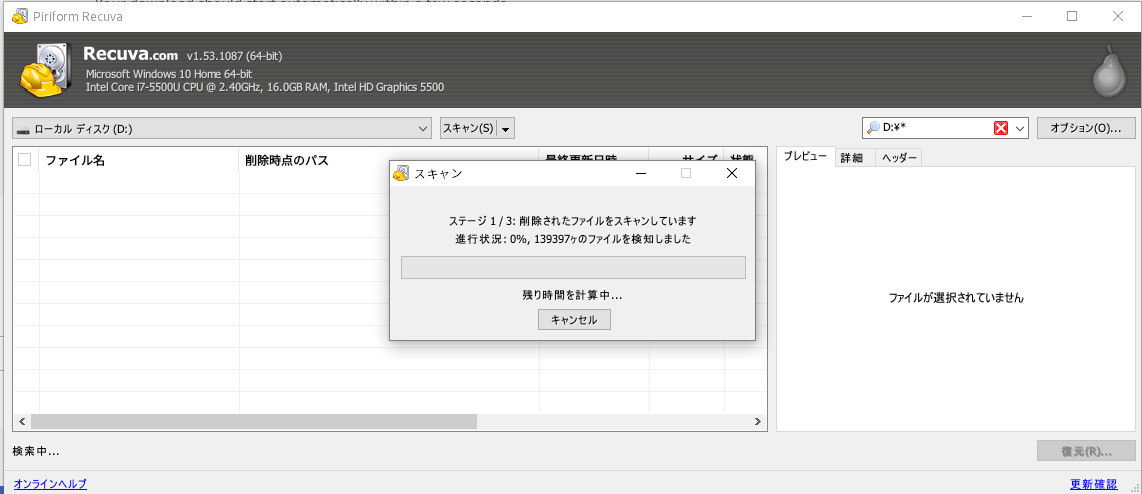Clear the D:¥* filter with the red X
The height and width of the screenshot is (494, 1142).
[x=1001, y=128]
